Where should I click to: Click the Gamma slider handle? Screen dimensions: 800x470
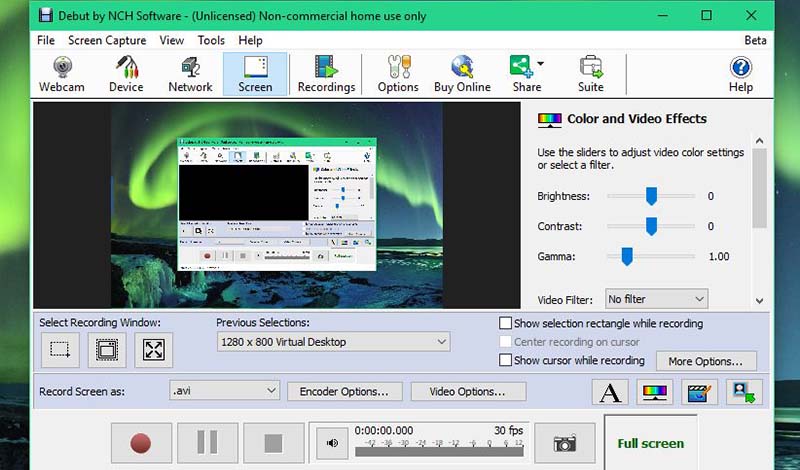click(x=627, y=256)
